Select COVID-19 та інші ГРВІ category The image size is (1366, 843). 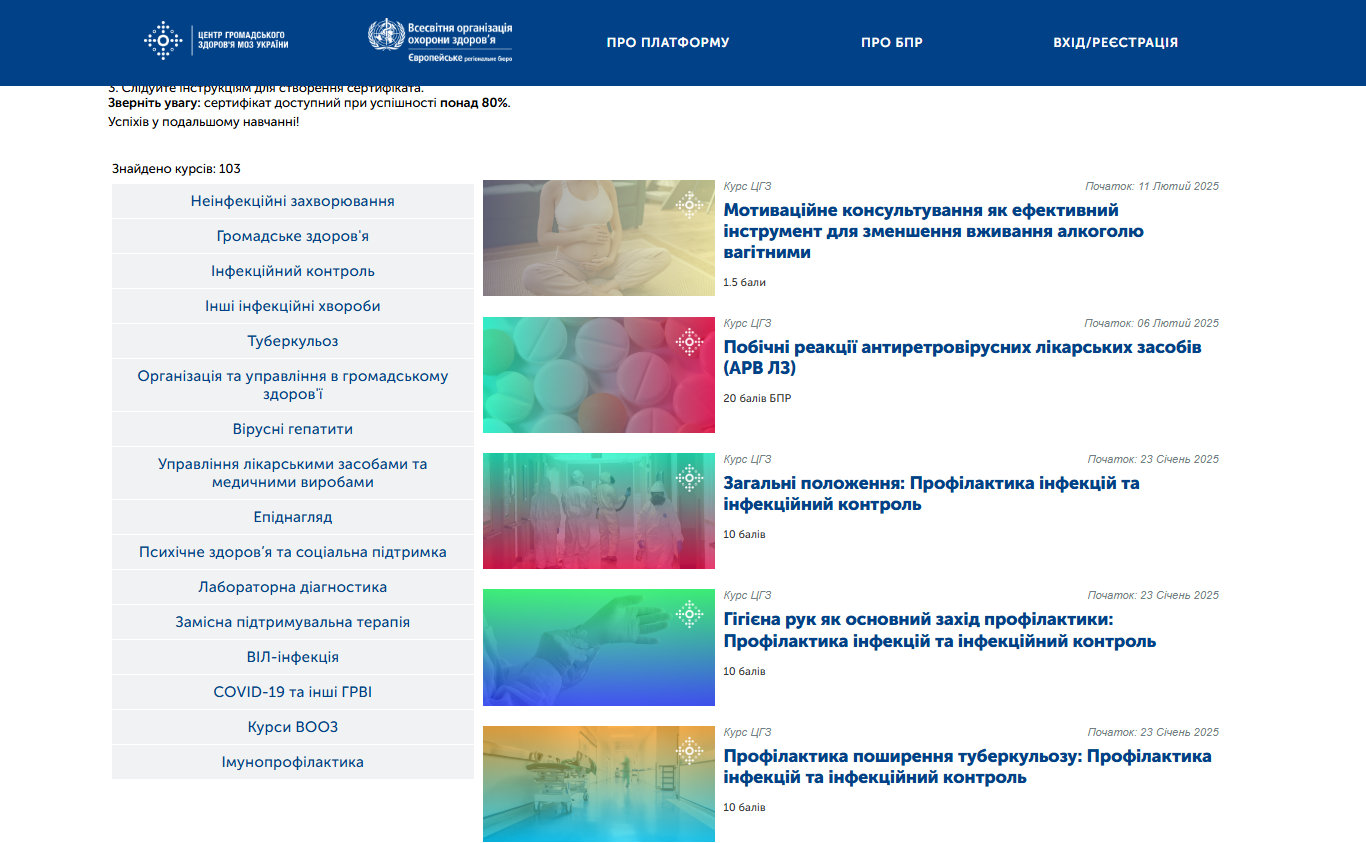(x=292, y=692)
